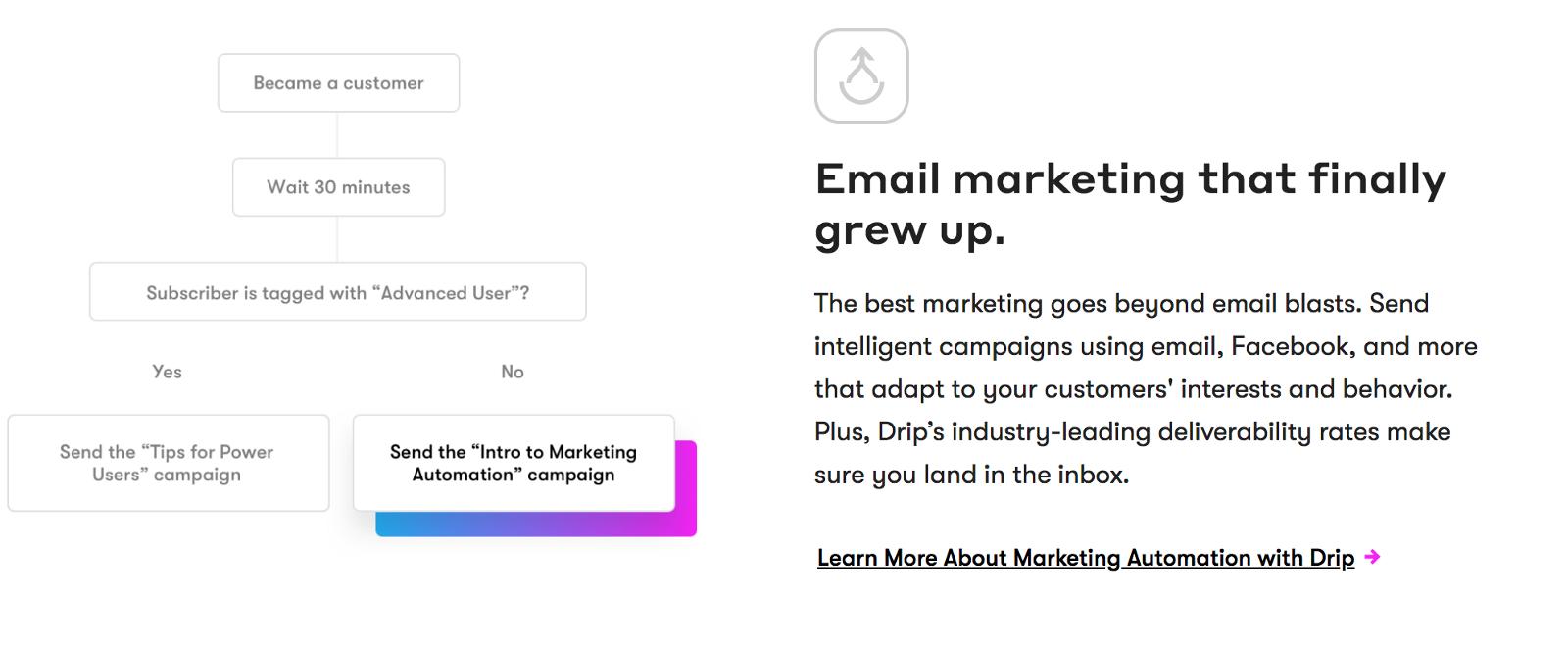
Task: Select the 'Intro to Marketing Automation' campaign card
Action: click(514, 463)
